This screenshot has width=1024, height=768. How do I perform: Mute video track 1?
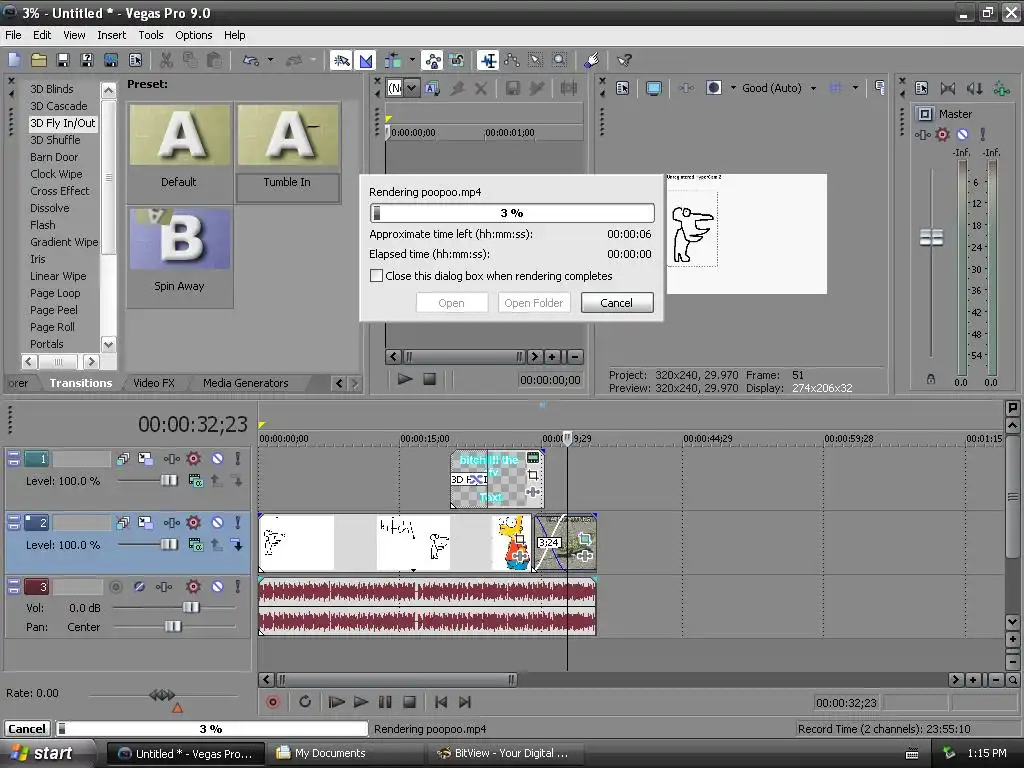tap(217, 458)
